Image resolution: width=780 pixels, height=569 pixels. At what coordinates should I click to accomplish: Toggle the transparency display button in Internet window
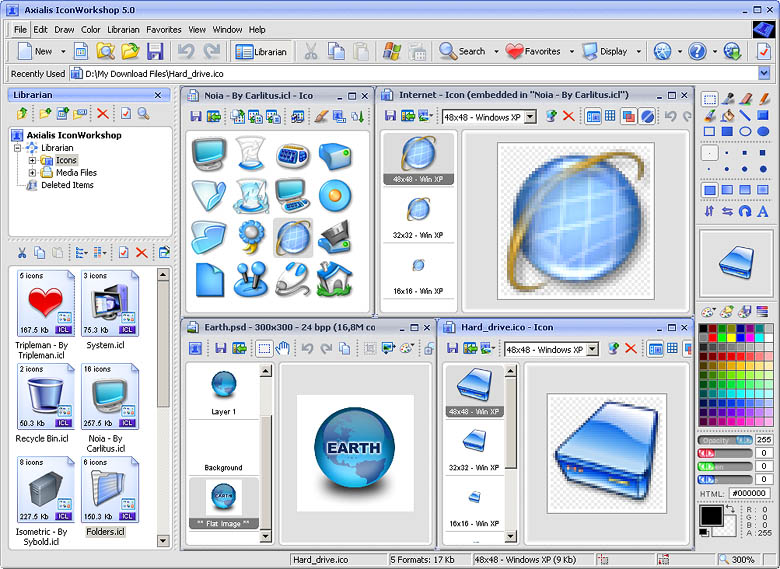pos(647,116)
